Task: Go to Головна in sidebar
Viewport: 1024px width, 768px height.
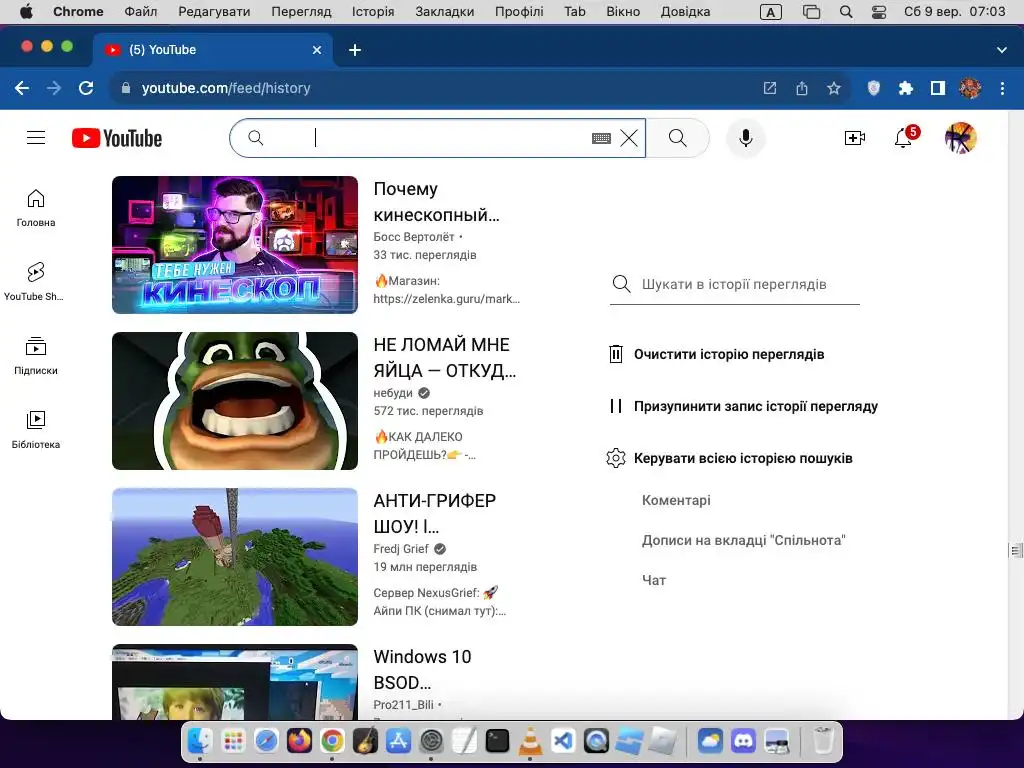Action: coord(36,208)
